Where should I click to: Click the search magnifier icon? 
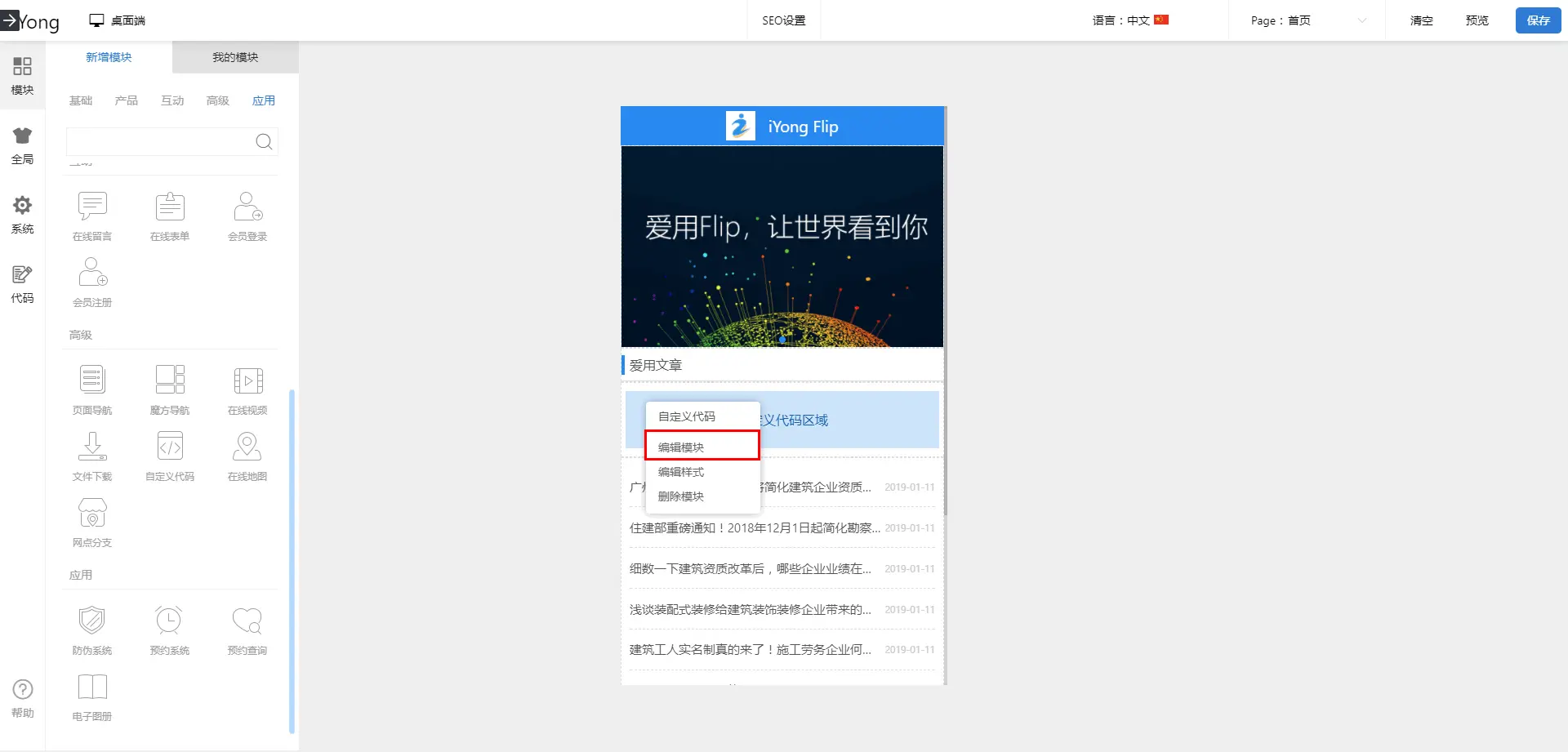point(264,142)
